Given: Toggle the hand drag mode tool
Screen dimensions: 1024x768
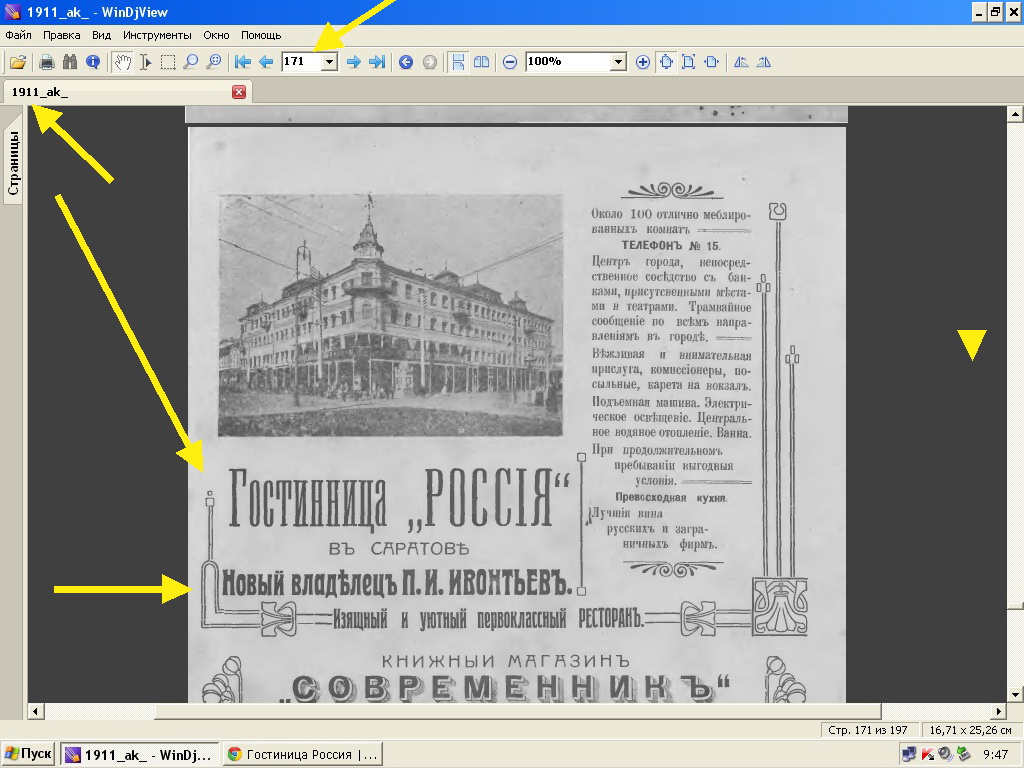Looking at the screenshot, I should (122, 62).
